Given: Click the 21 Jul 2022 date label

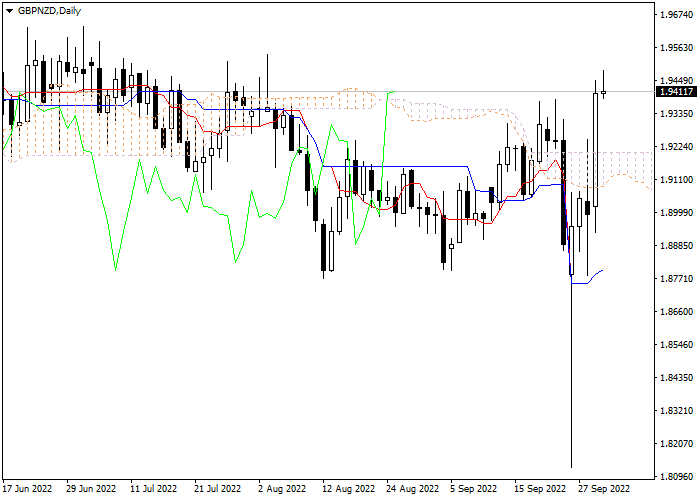Looking at the screenshot, I should tap(217, 489).
